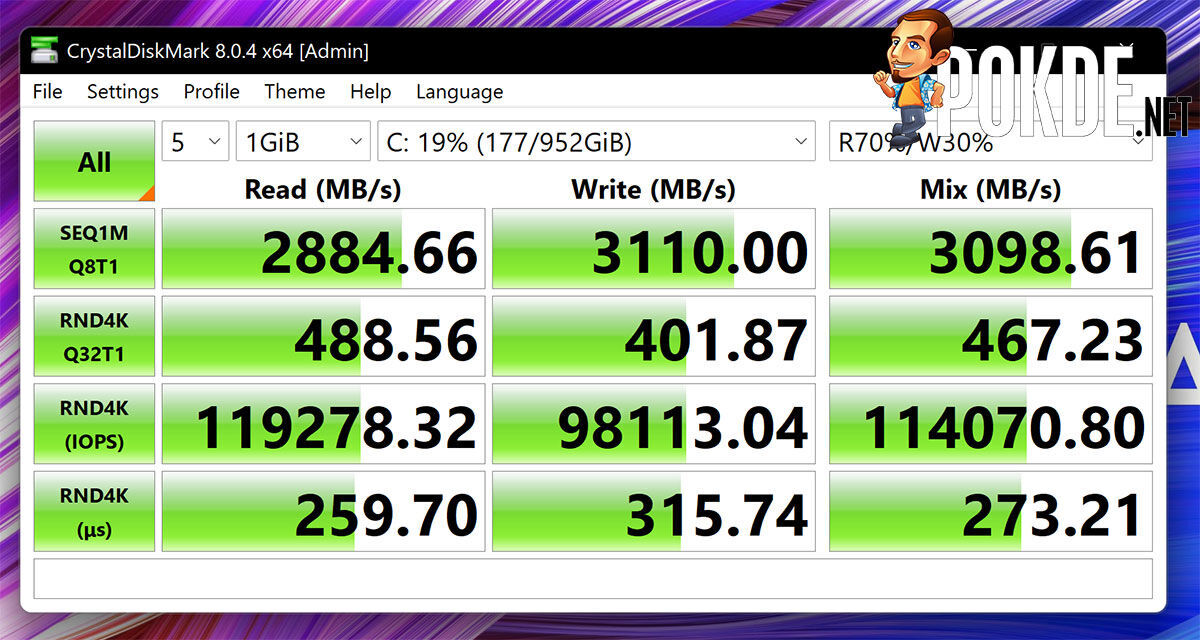Start the RND4K Q32T1 test

[x=95, y=335]
